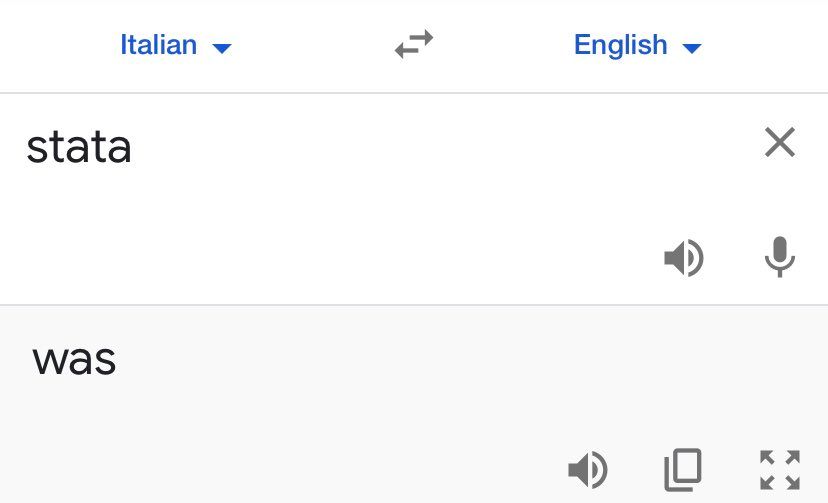Click the arrow next to Italian
This screenshot has width=828, height=503.
coord(222,48)
